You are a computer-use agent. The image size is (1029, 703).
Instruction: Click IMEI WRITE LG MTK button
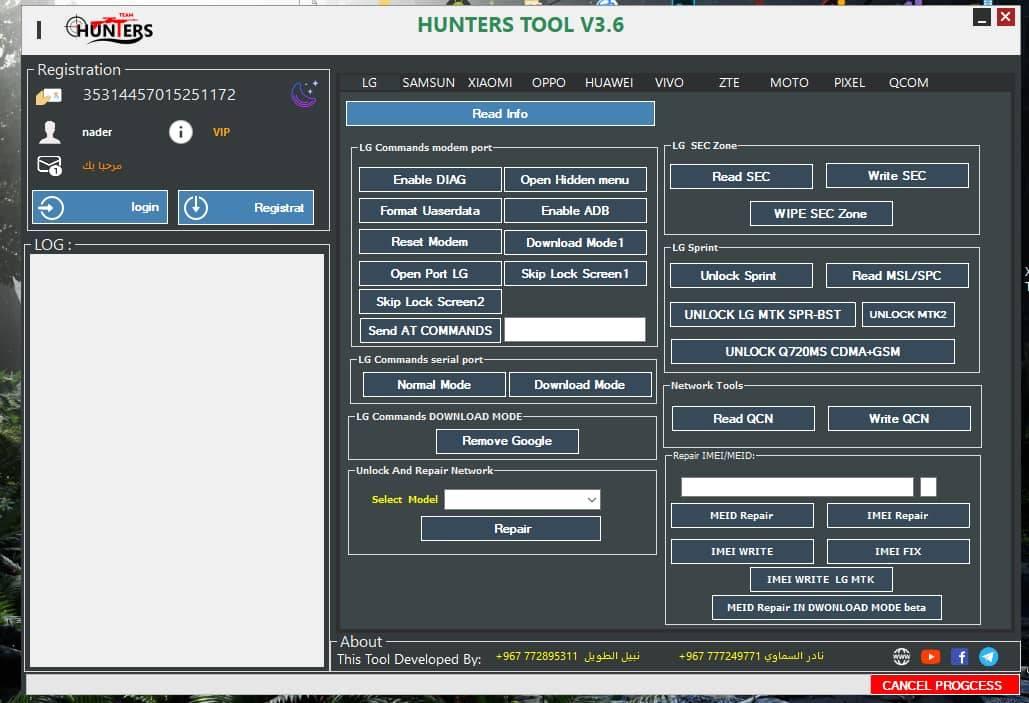point(821,580)
